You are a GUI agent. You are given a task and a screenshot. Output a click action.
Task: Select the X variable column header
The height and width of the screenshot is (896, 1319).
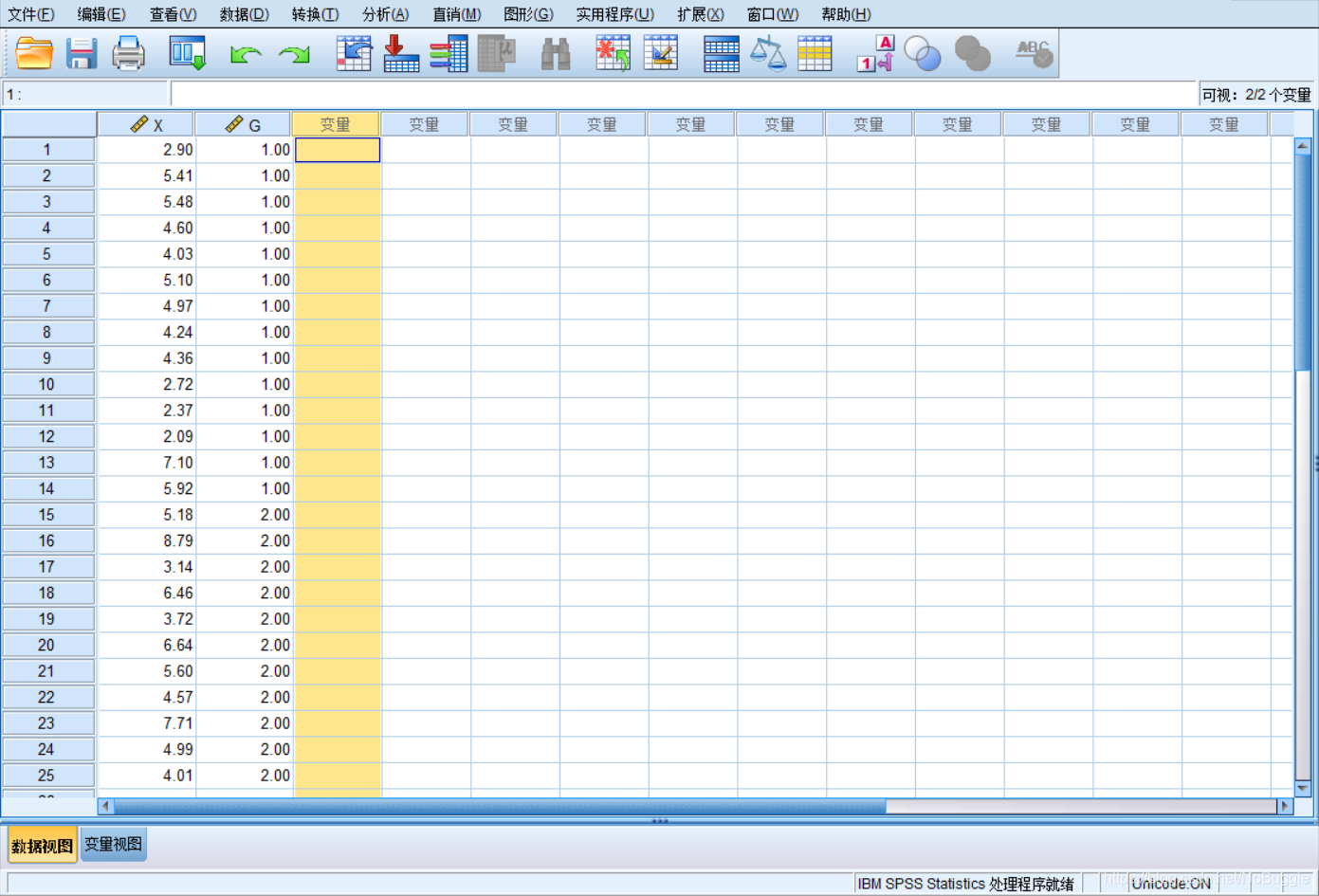click(146, 124)
